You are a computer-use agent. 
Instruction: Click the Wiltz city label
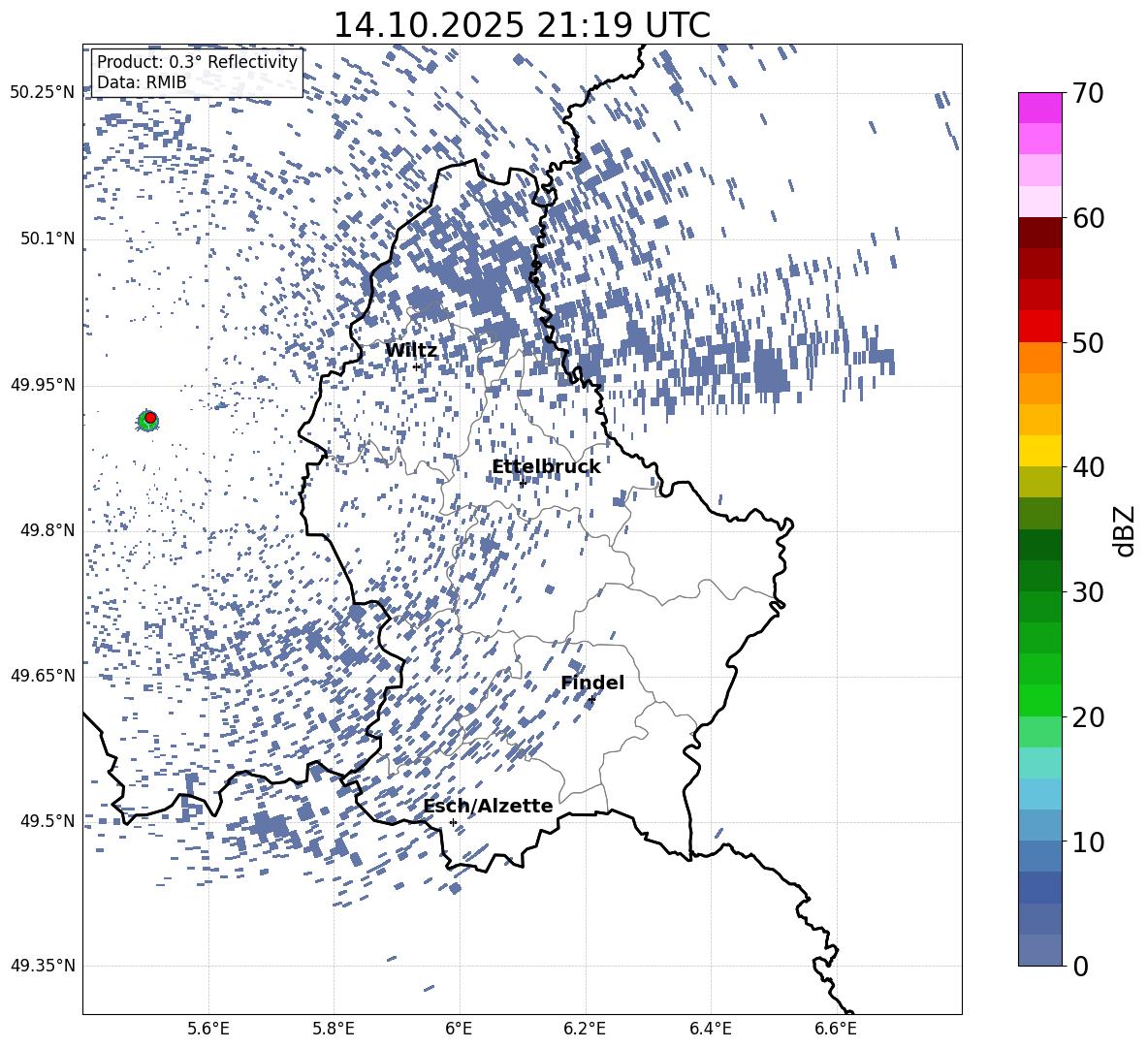click(x=411, y=351)
